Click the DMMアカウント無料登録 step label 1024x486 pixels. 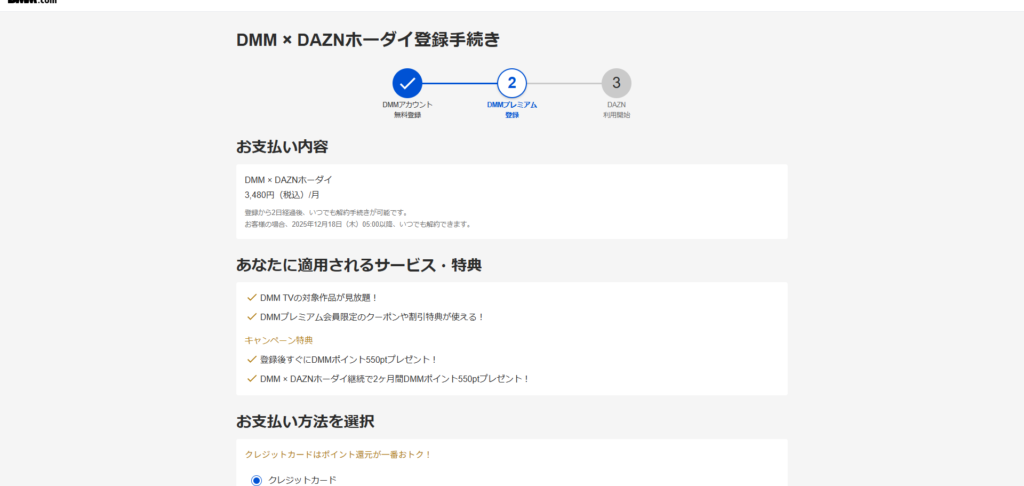tap(407, 110)
